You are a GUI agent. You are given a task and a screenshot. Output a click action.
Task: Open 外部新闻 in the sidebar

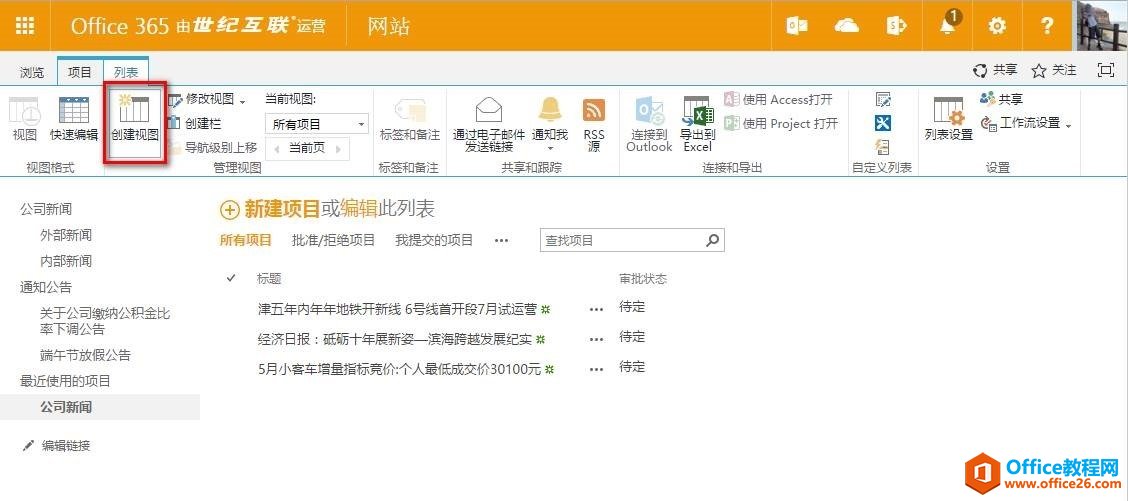(x=66, y=235)
